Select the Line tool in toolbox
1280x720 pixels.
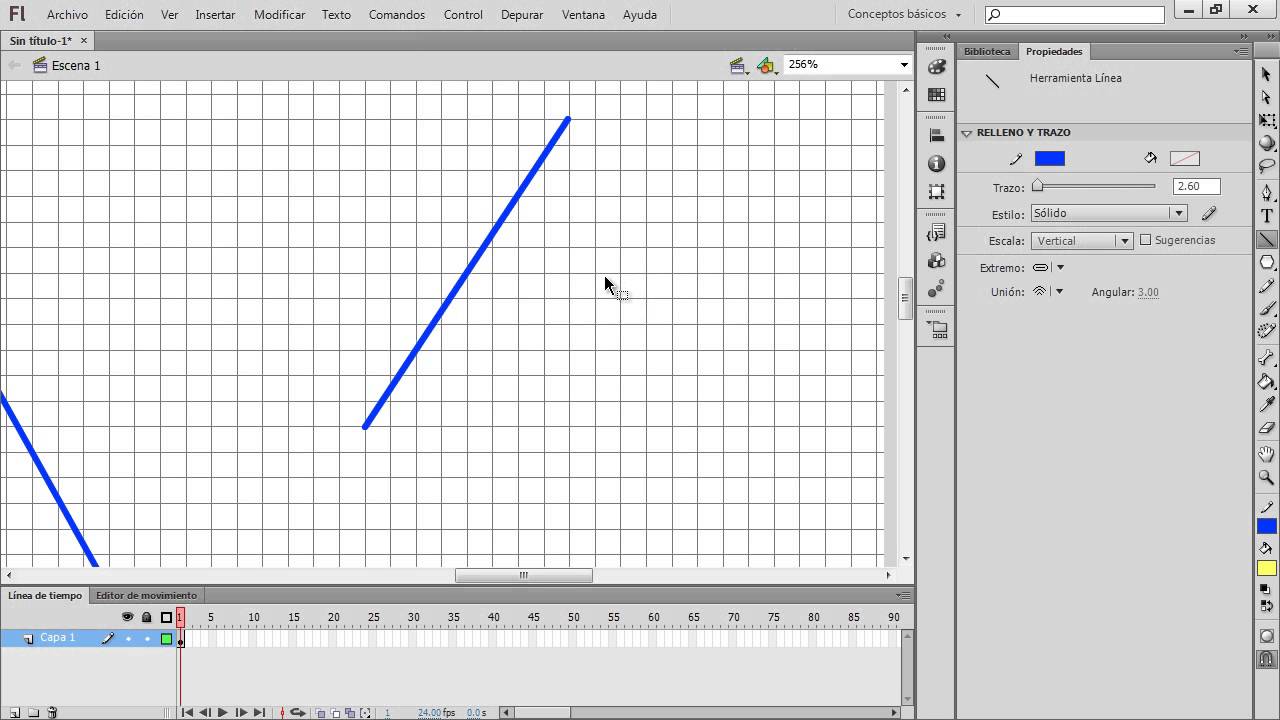coord(1266,239)
